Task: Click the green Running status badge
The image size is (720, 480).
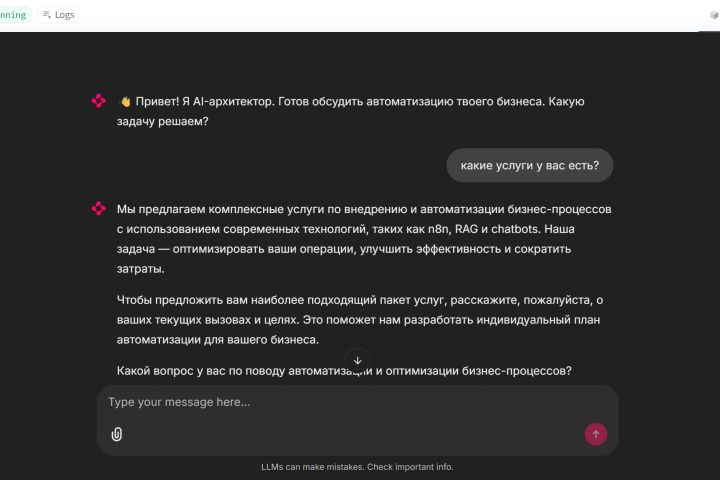Action: point(14,15)
